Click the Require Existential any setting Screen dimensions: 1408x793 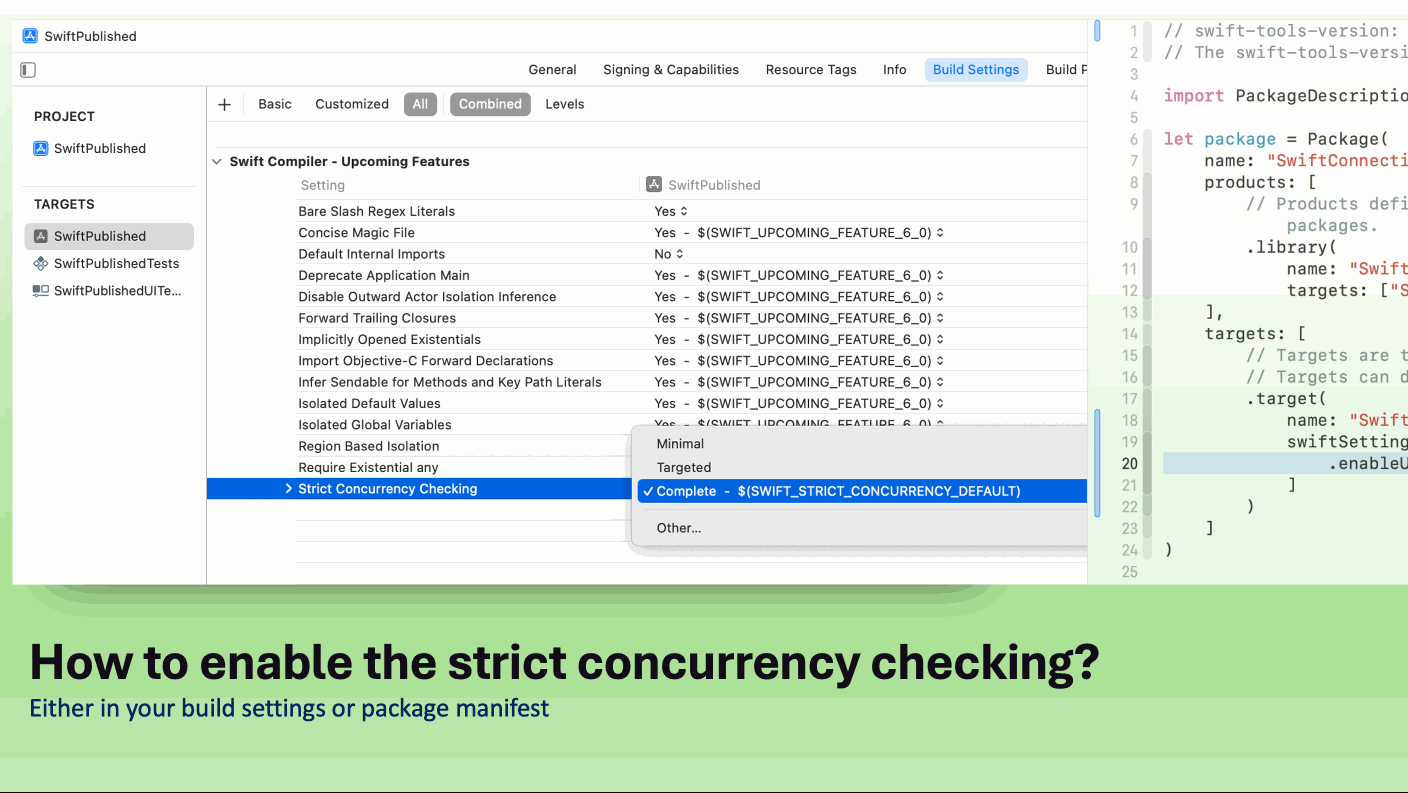click(368, 468)
